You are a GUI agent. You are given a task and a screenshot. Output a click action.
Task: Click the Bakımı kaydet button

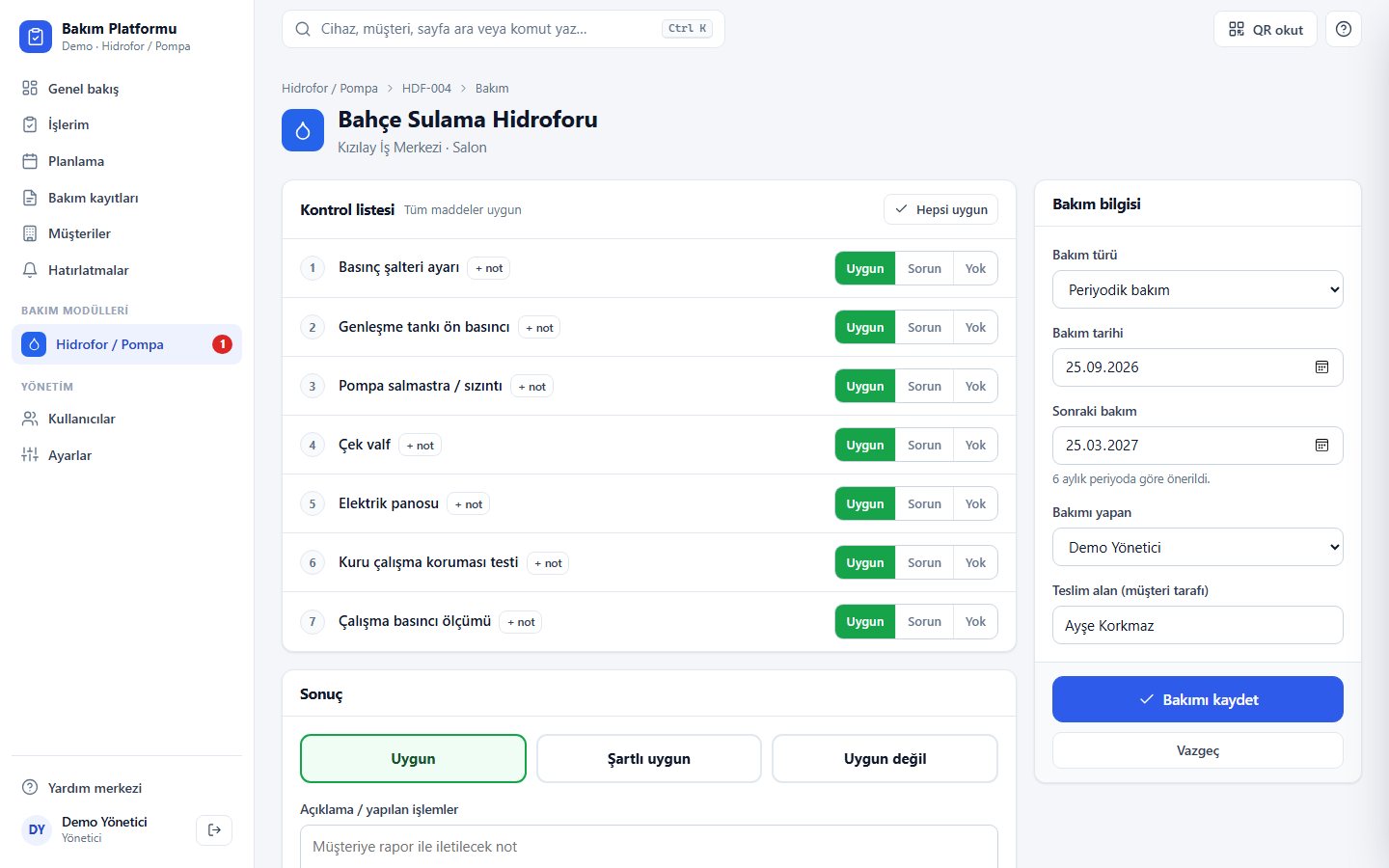(1198, 699)
